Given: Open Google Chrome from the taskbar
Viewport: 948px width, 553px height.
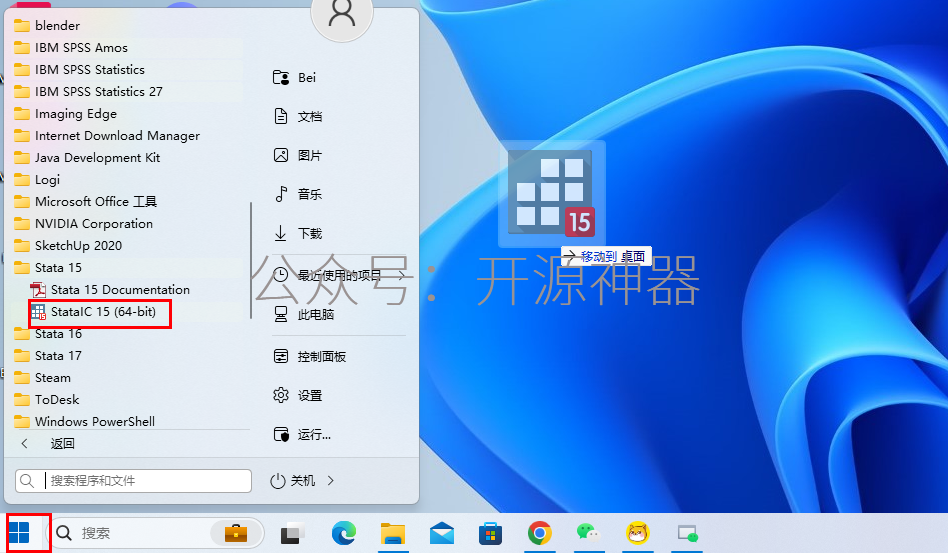Looking at the screenshot, I should tap(539, 533).
